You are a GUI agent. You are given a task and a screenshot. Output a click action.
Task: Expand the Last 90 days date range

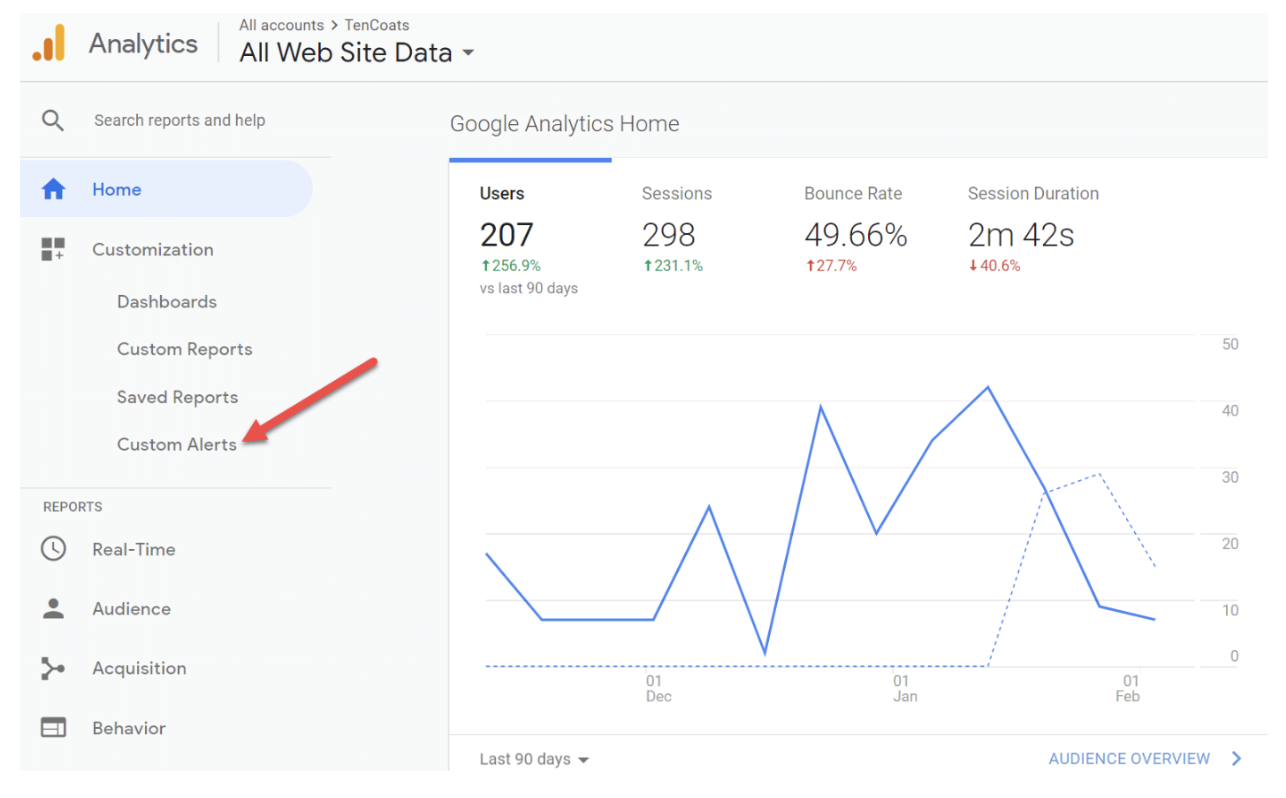tap(533, 759)
